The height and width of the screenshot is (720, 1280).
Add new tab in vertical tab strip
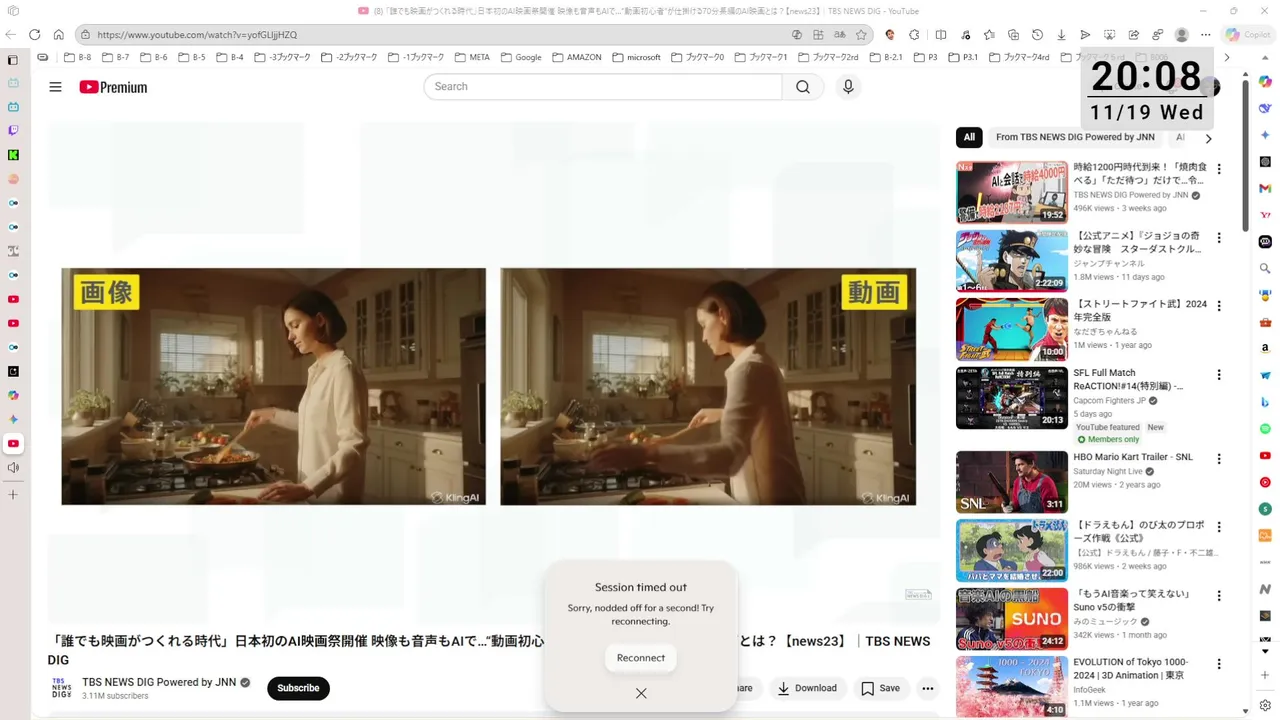pos(13,495)
